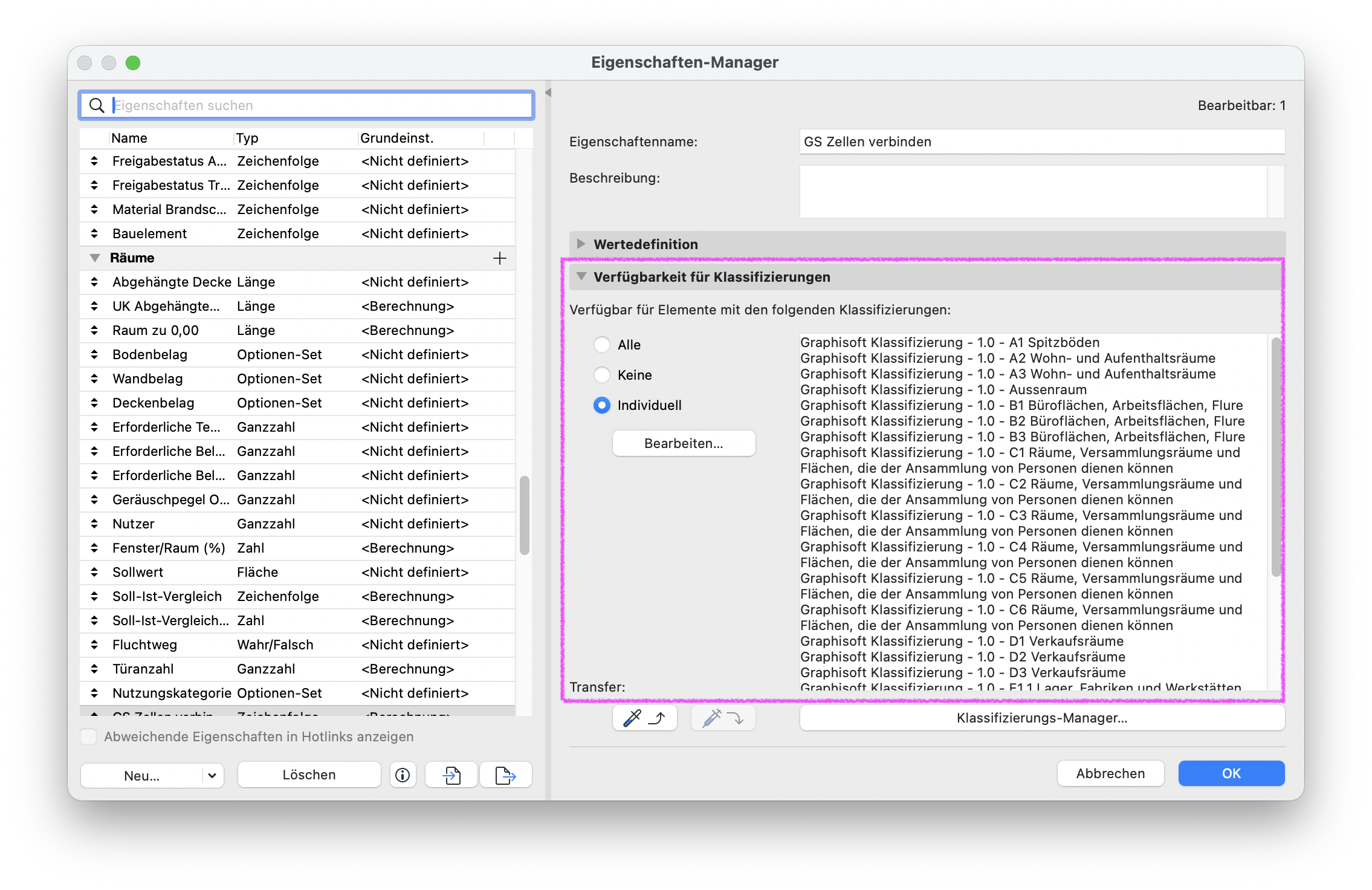Select the Soll-Ist-Vergleich Zeichenfolge row
This screenshot has width=1372, height=890.
[297, 597]
